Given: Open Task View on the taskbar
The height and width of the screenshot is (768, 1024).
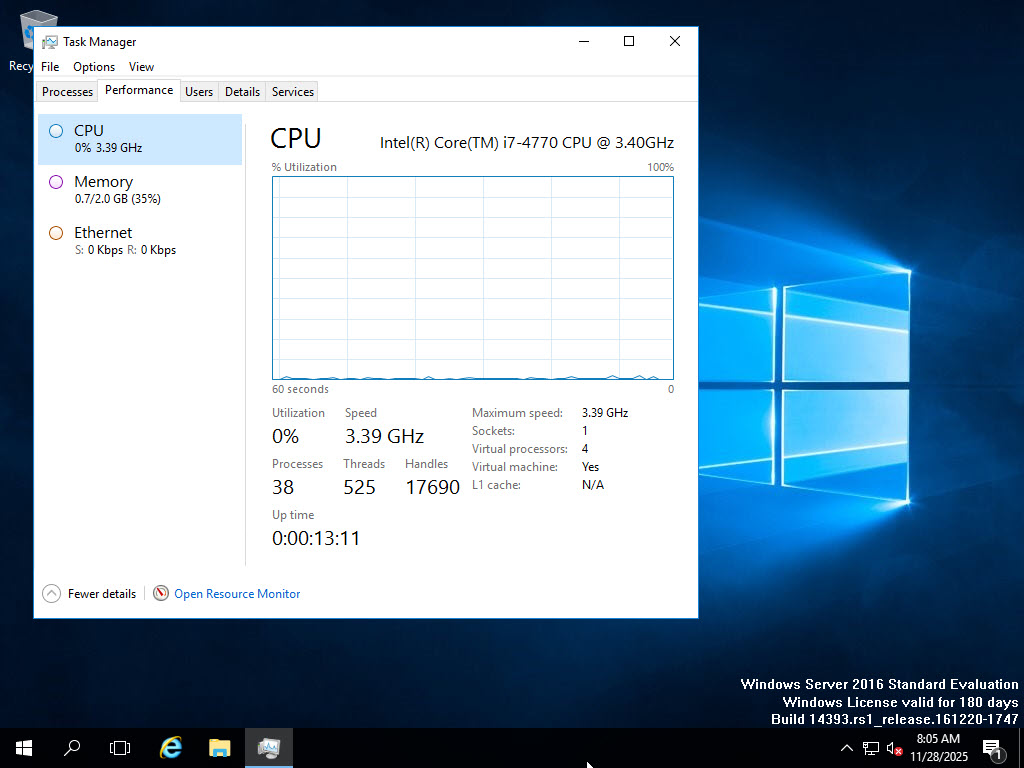Looking at the screenshot, I should coord(120,747).
